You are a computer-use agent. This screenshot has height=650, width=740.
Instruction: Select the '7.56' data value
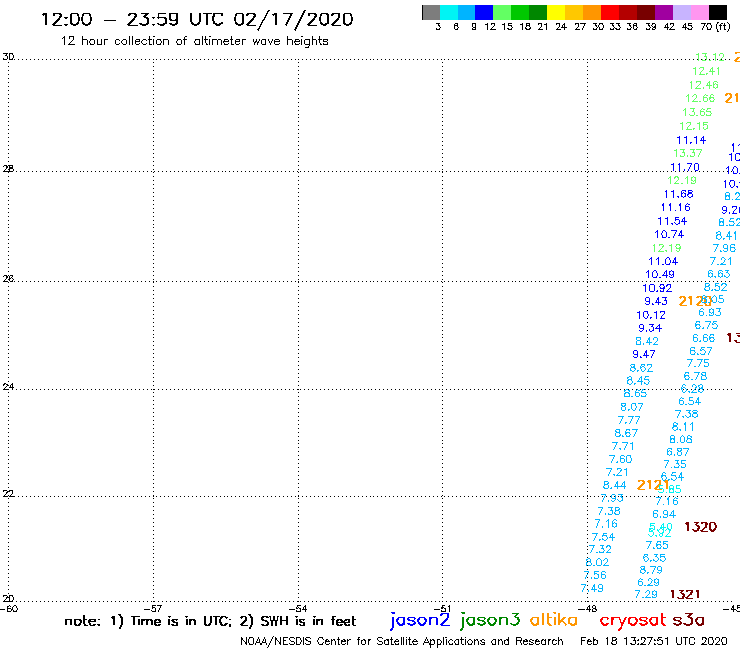(x=595, y=575)
